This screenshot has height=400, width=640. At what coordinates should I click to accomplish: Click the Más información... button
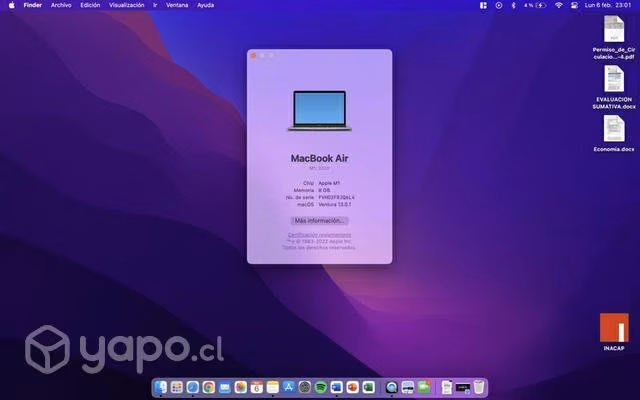(x=320, y=221)
